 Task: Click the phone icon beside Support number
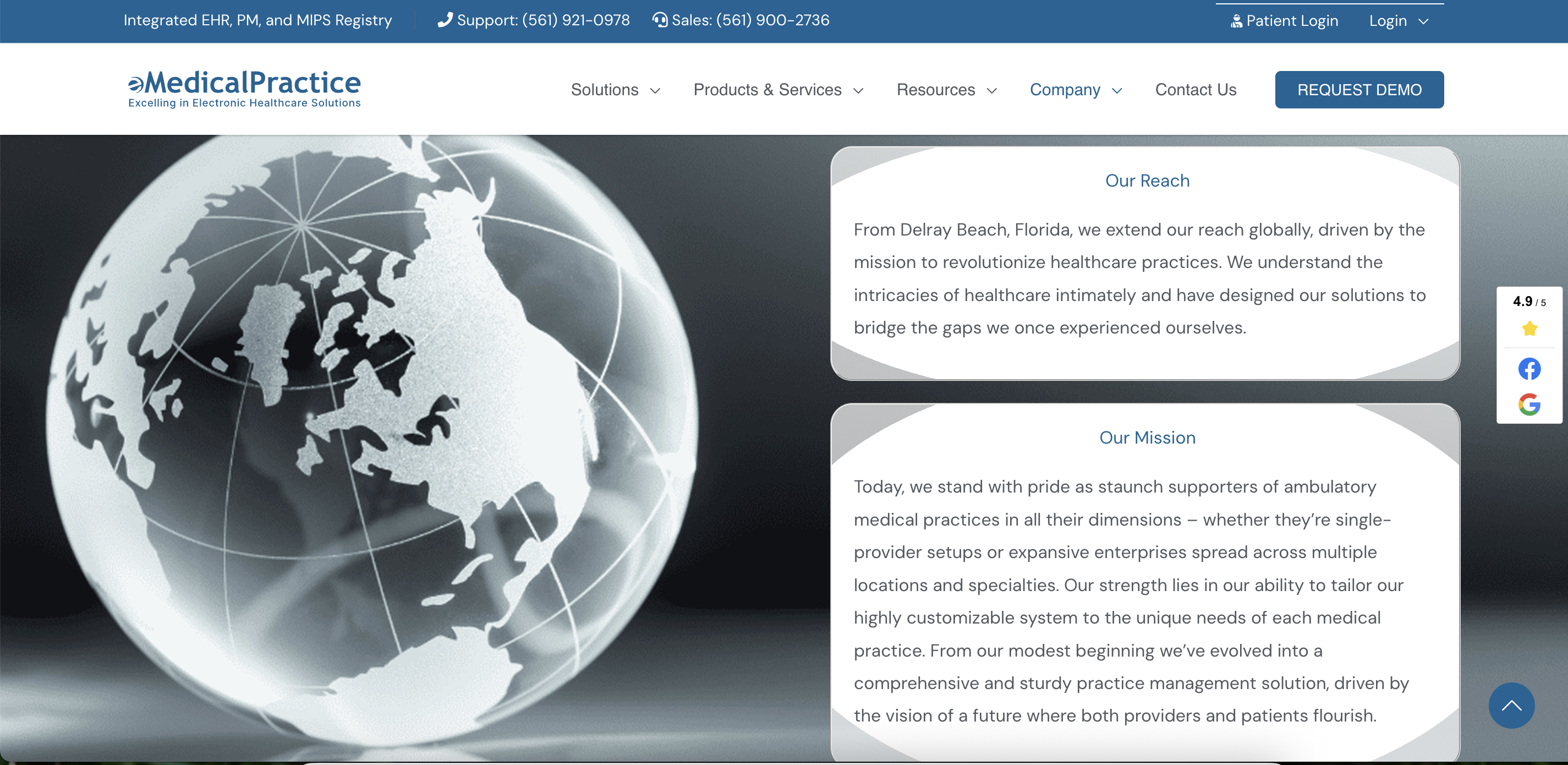[445, 20]
